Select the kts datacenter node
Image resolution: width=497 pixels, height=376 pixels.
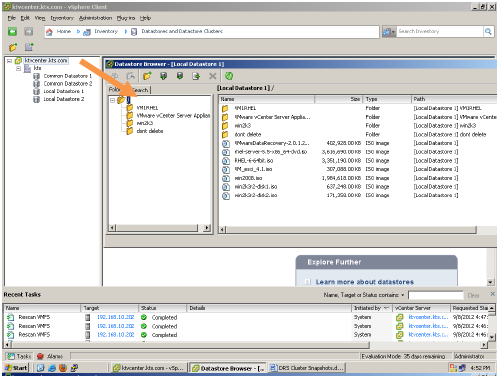click(37, 68)
